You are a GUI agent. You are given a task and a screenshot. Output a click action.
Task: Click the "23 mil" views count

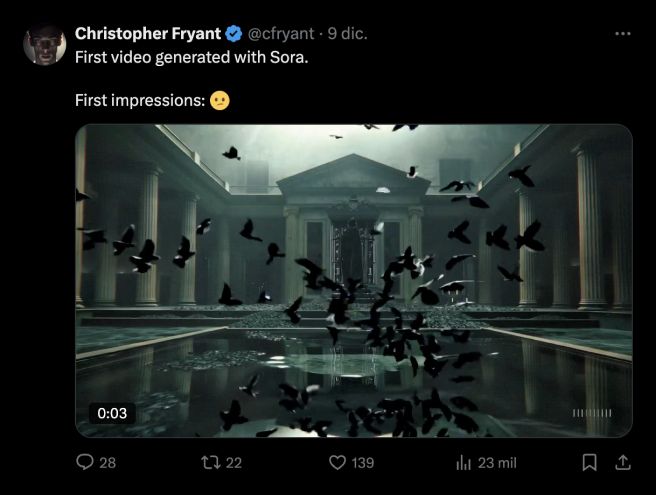496,462
